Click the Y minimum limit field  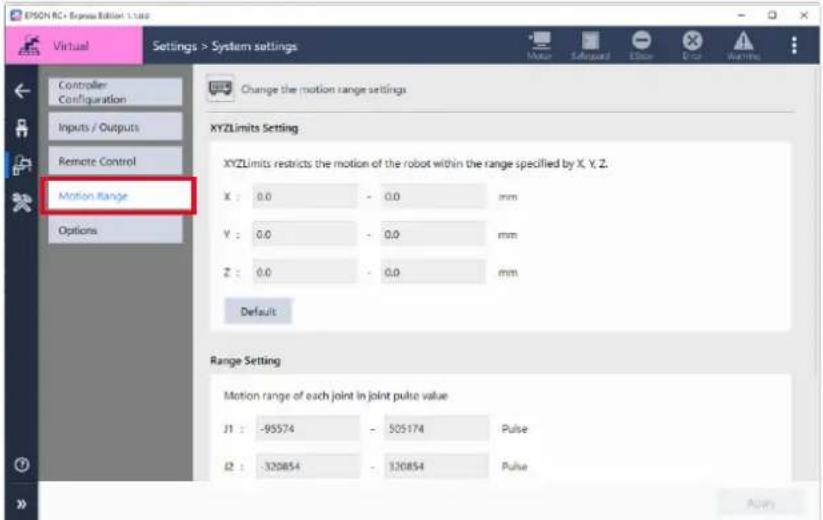pos(304,235)
